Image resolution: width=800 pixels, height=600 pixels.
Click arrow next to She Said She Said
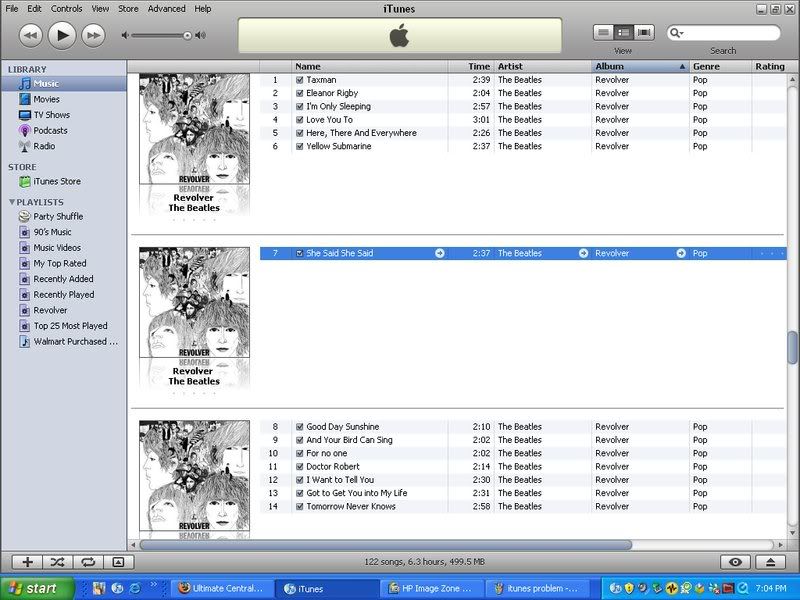(x=439, y=254)
